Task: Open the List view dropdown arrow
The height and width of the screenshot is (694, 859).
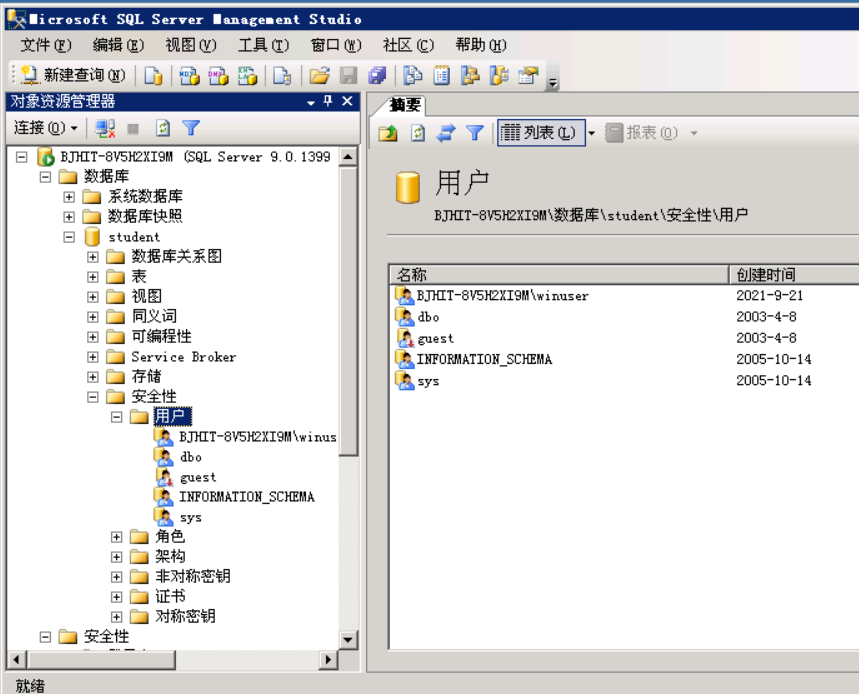Action: (x=591, y=133)
